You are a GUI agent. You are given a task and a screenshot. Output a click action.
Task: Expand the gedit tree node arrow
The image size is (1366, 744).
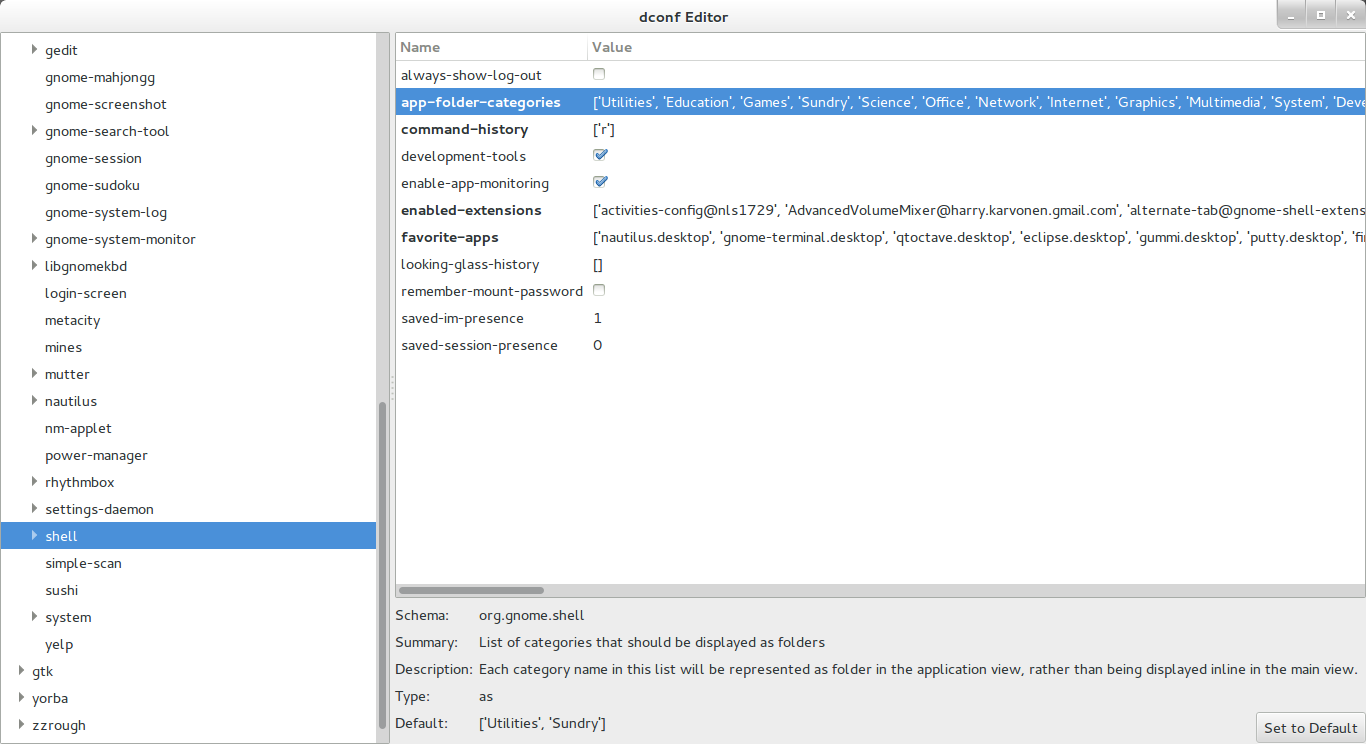(35, 50)
